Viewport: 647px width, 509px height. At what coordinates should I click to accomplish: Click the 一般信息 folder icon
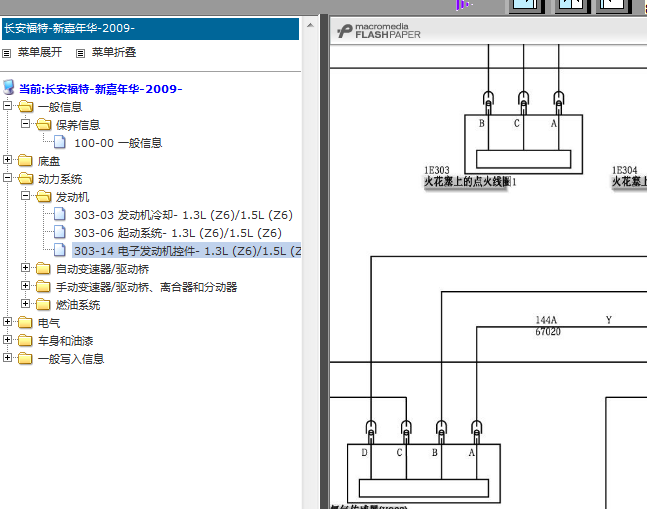click(25, 106)
